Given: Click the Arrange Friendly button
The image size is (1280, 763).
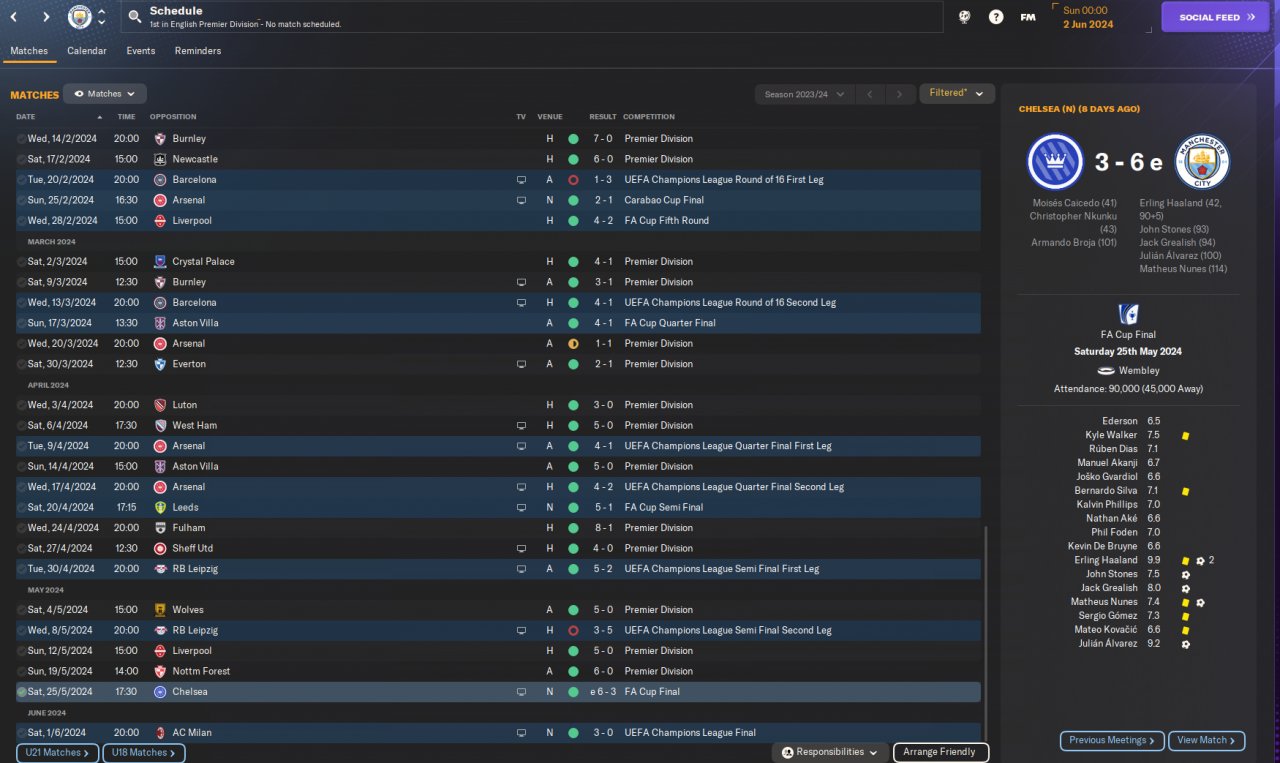Looking at the screenshot, I should (x=940, y=752).
